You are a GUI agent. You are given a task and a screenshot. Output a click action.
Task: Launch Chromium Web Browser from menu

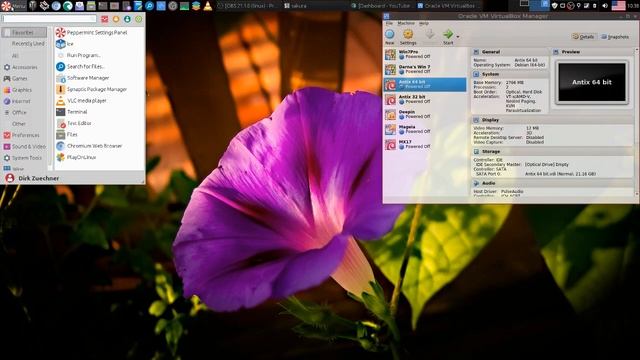pyautogui.click(x=99, y=146)
